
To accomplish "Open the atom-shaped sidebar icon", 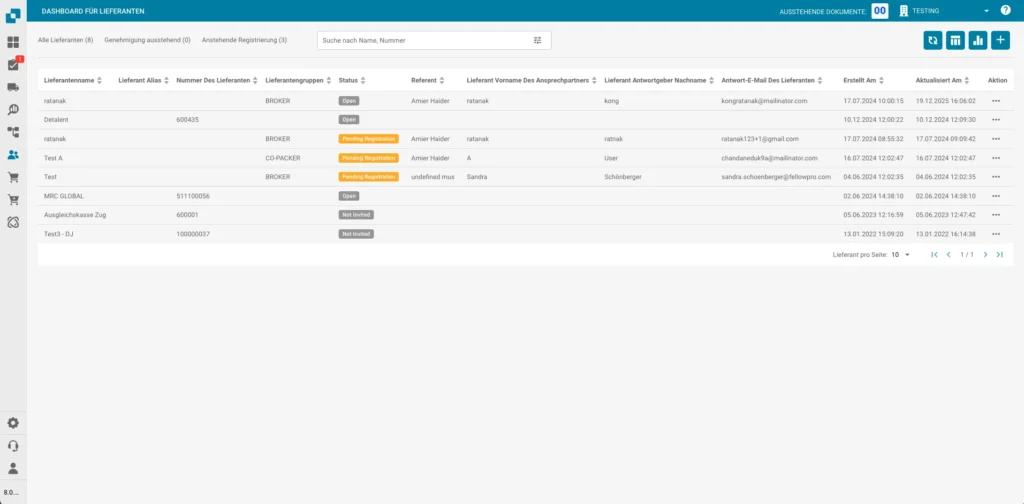I will 13,222.
